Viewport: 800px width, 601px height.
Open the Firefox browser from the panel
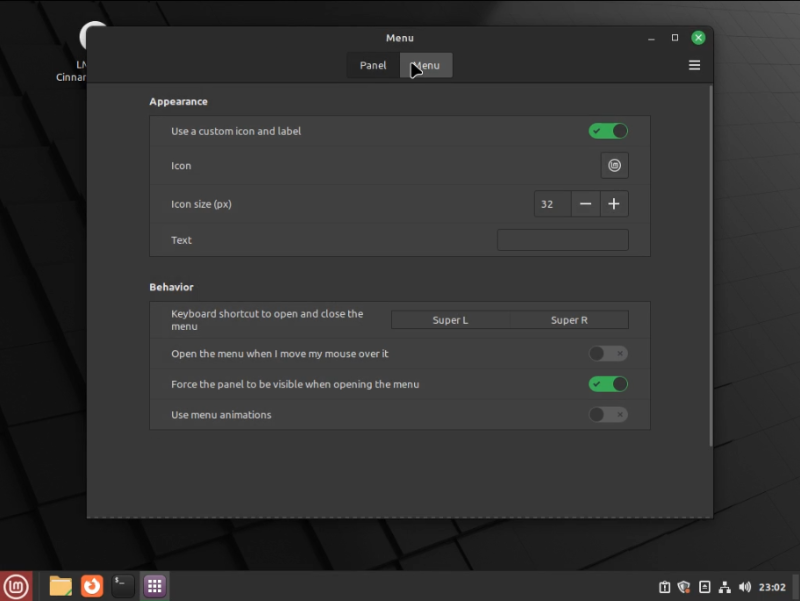tap(92, 586)
